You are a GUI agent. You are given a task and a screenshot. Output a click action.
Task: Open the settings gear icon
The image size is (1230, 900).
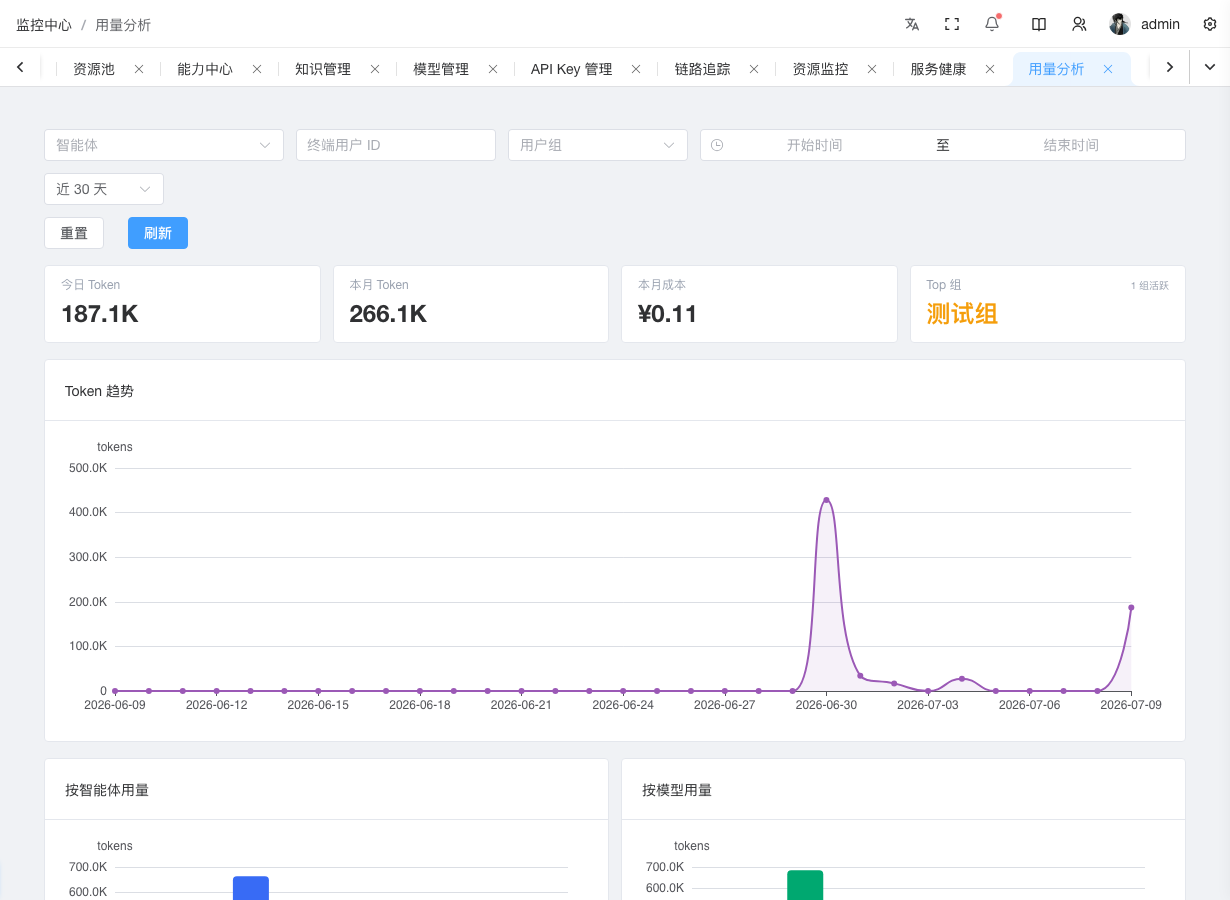tap(1210, 24)
